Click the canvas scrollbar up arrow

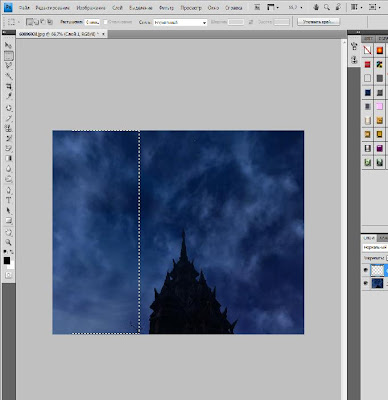(344, 42)
